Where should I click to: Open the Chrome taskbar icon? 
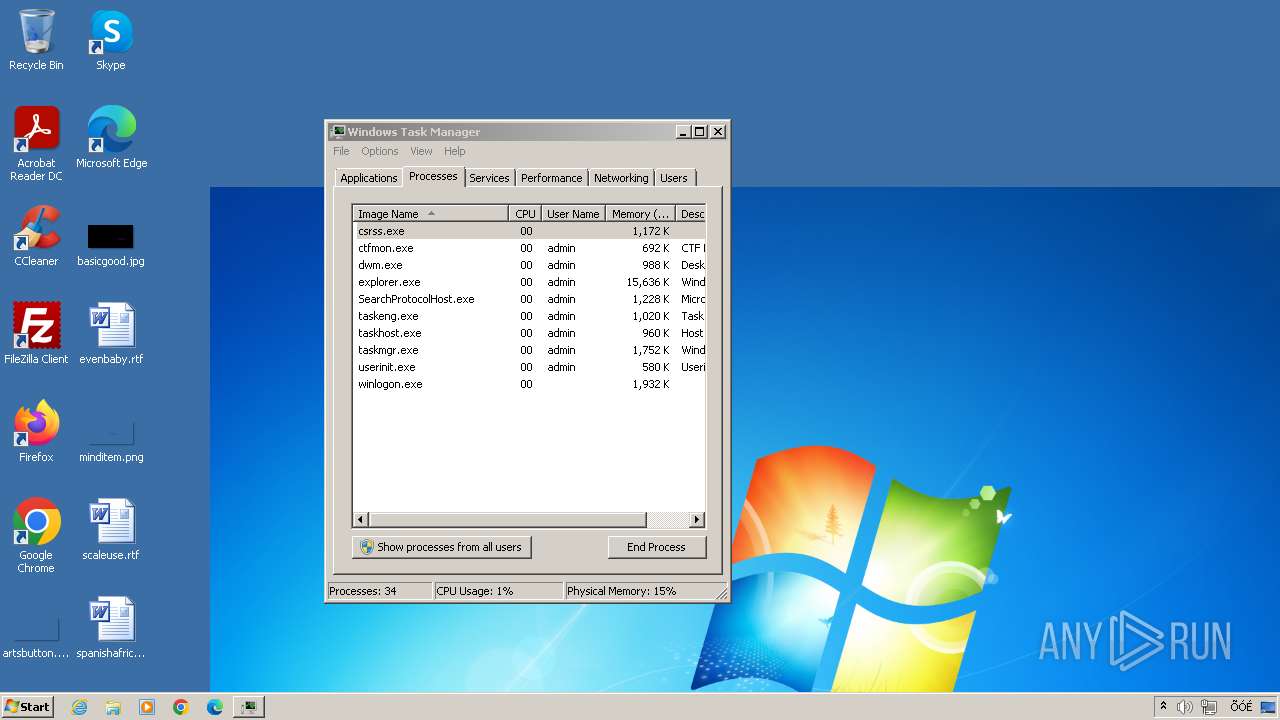[181, 707]
